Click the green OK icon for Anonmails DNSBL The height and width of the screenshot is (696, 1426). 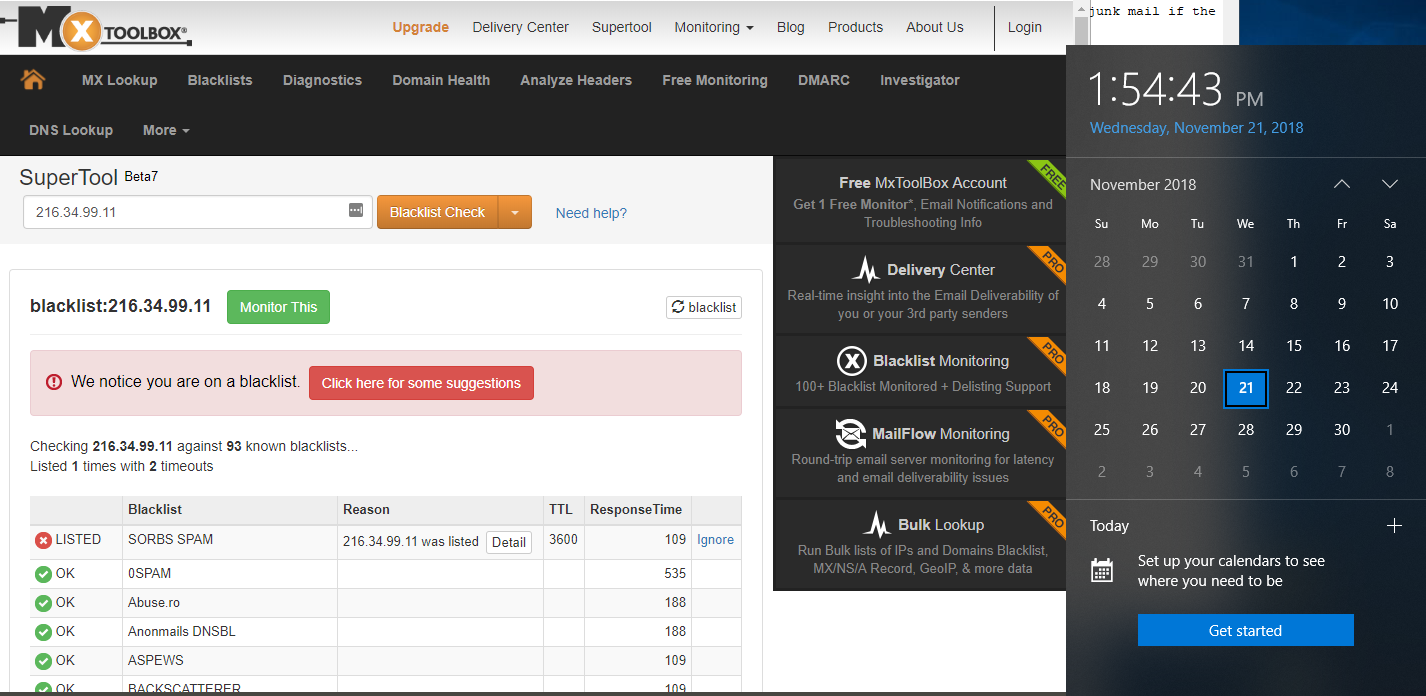(43, 632)
